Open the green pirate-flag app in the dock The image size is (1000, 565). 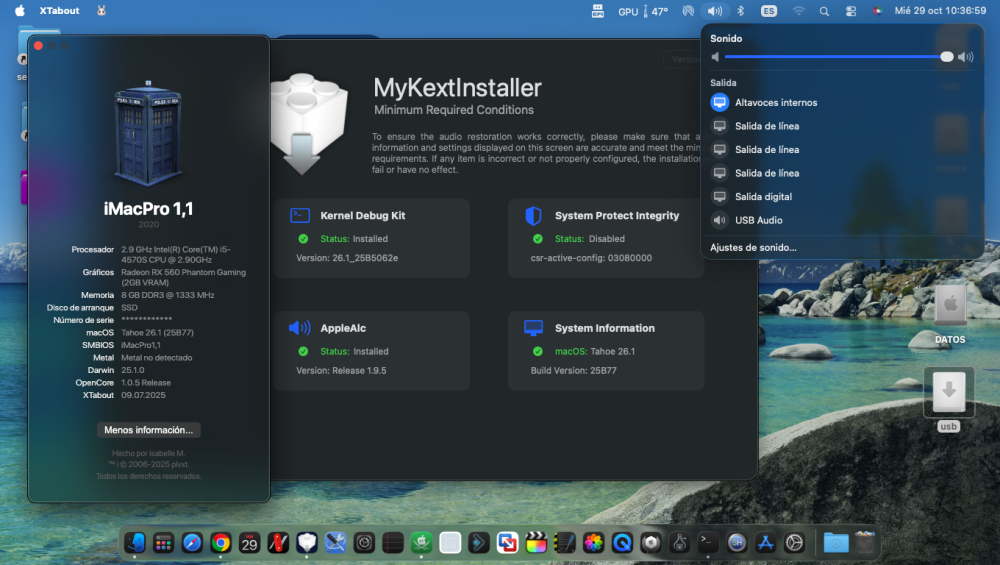click(x=421, y=543)
